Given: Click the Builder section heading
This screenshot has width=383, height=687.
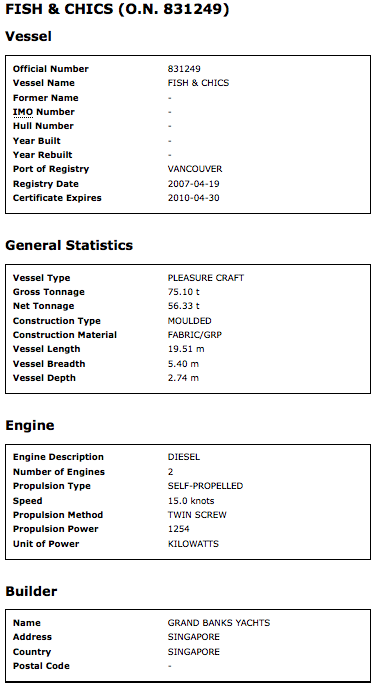Looking at the screenshot, I should pos(31,591).
